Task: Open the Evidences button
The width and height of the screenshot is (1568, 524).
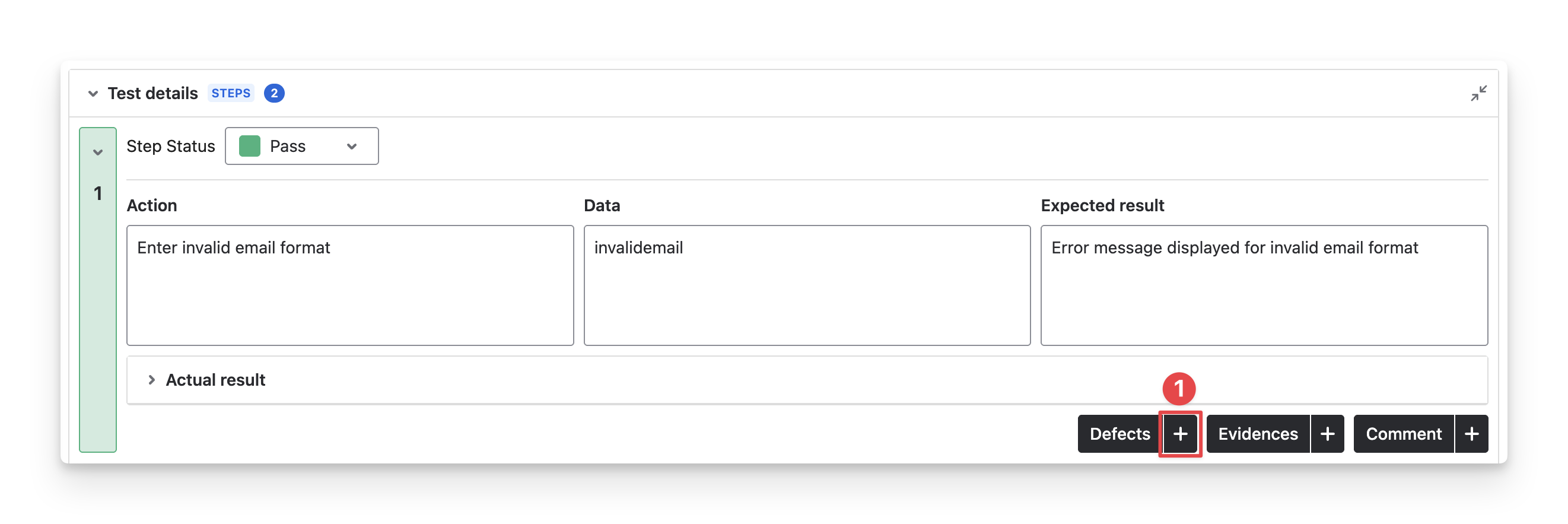Action: pos(1258,434)
